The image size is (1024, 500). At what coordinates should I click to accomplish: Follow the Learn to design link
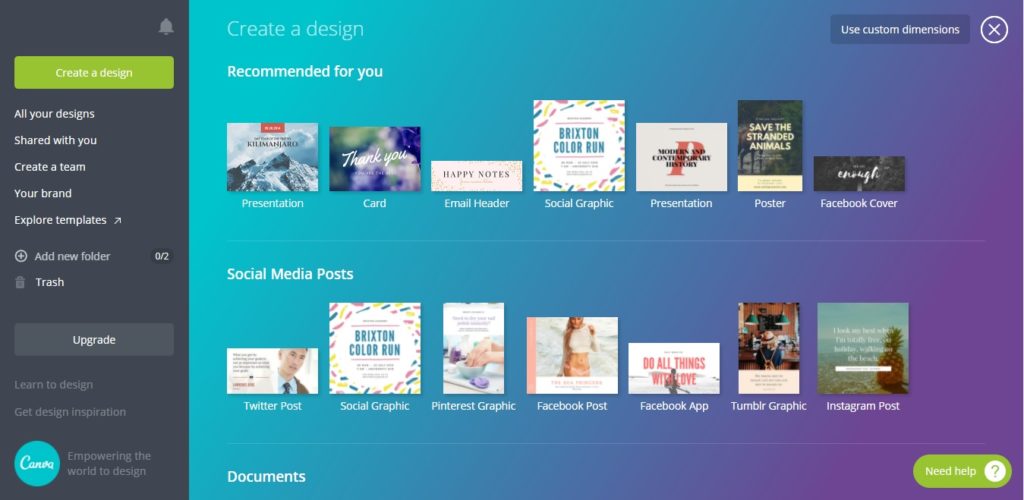(53, 385)
